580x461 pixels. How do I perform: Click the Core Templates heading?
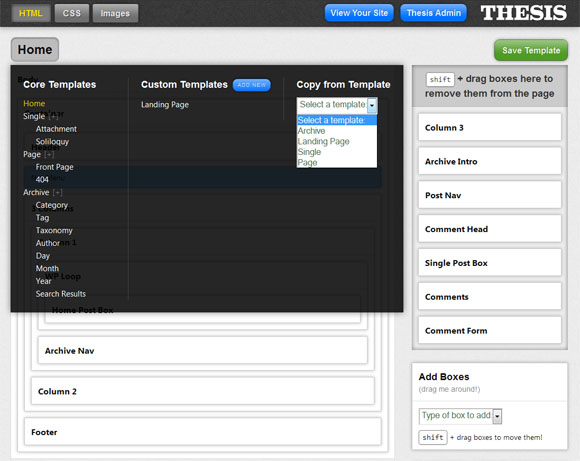coord(60,85)
